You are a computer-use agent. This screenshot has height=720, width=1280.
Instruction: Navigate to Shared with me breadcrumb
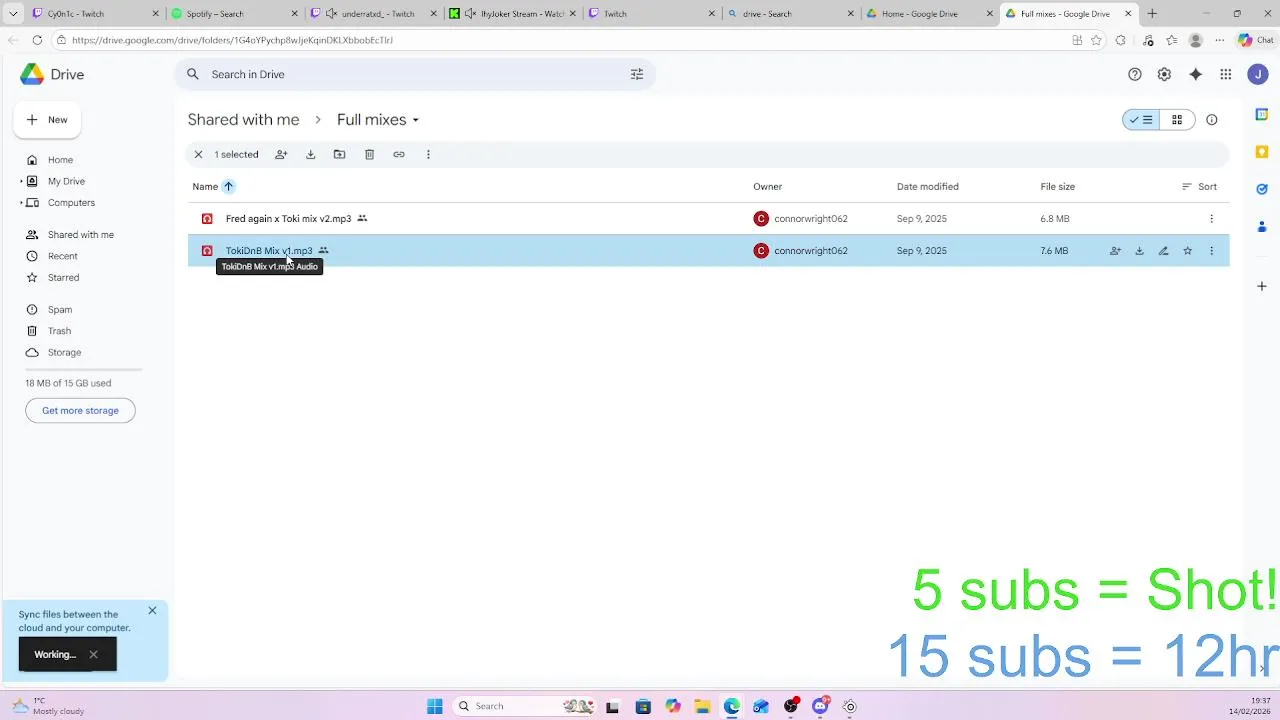point(243,120)
